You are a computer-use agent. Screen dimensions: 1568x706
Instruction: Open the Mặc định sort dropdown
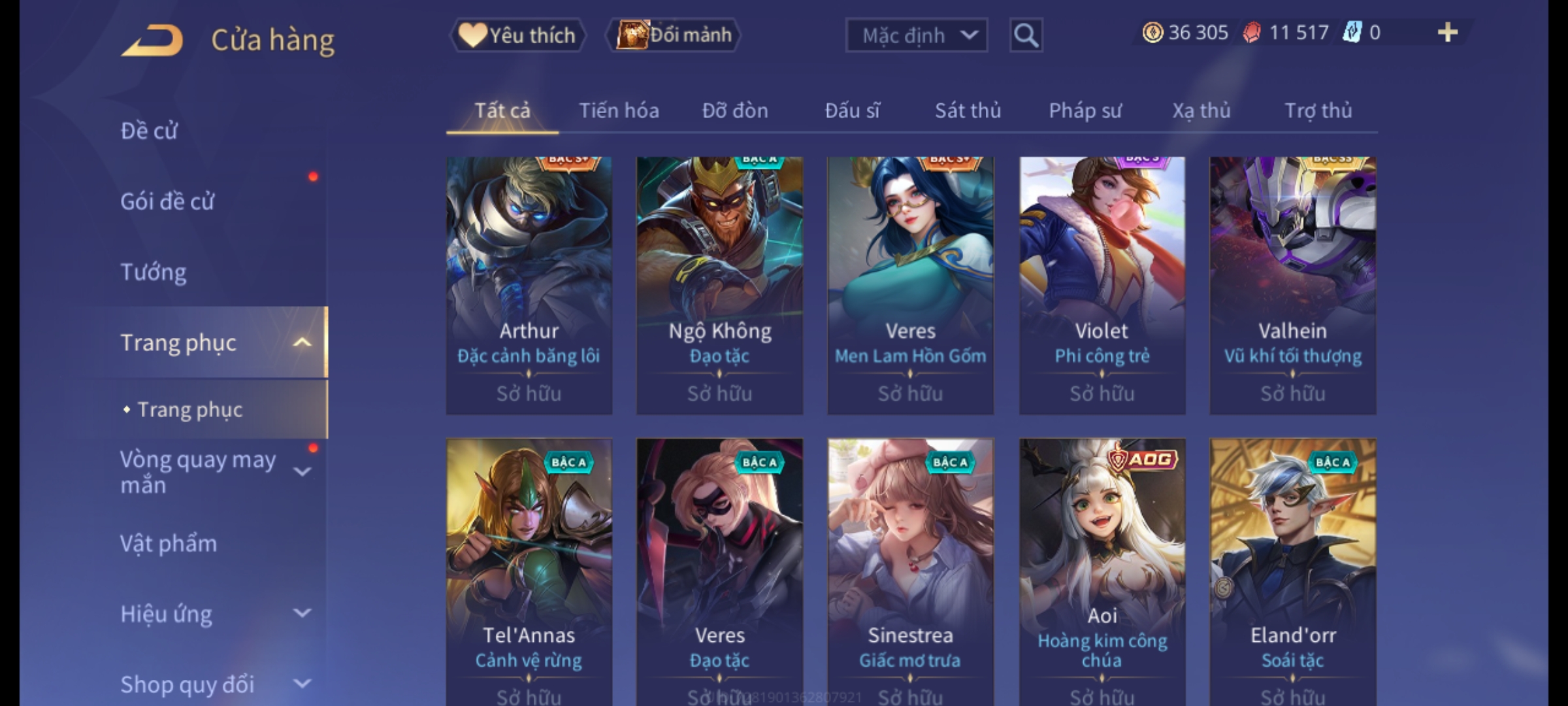916,35
